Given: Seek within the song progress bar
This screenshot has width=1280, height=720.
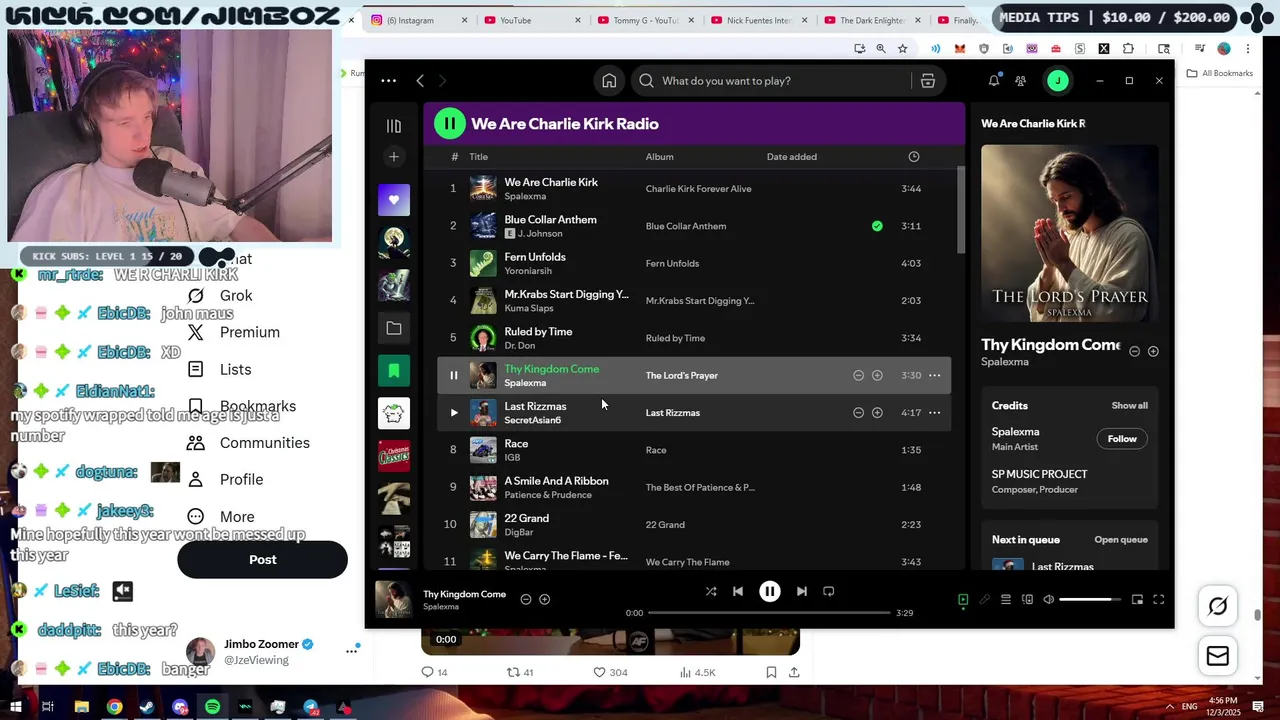Looking at the screenshot, I should tap(769, 613).
